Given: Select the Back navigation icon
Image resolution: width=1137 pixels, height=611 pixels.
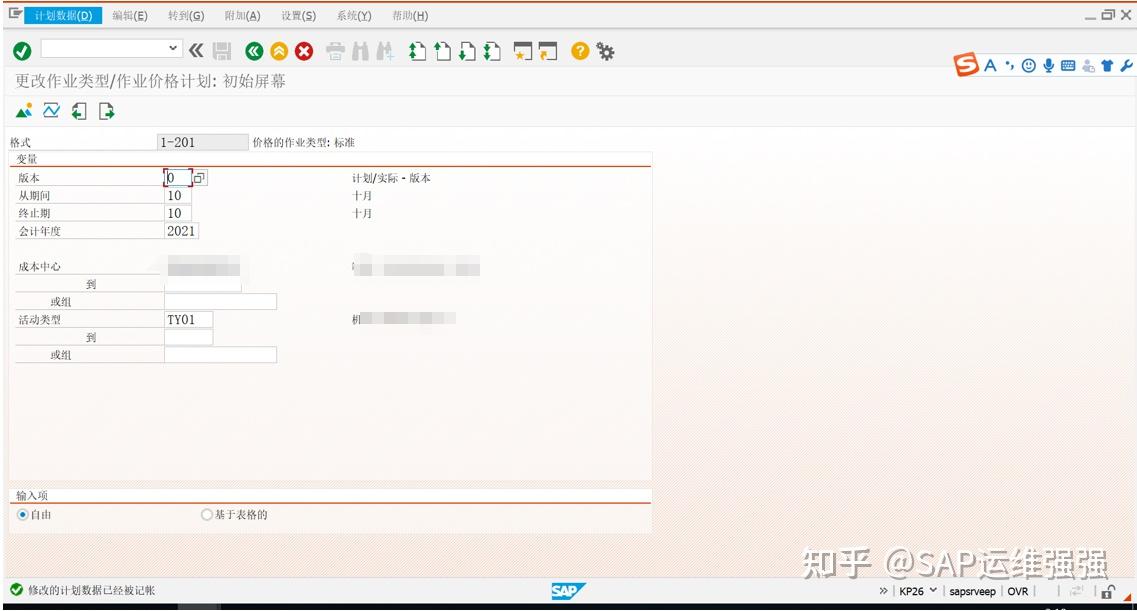Looking at the screenshot, I should (253, 50).
